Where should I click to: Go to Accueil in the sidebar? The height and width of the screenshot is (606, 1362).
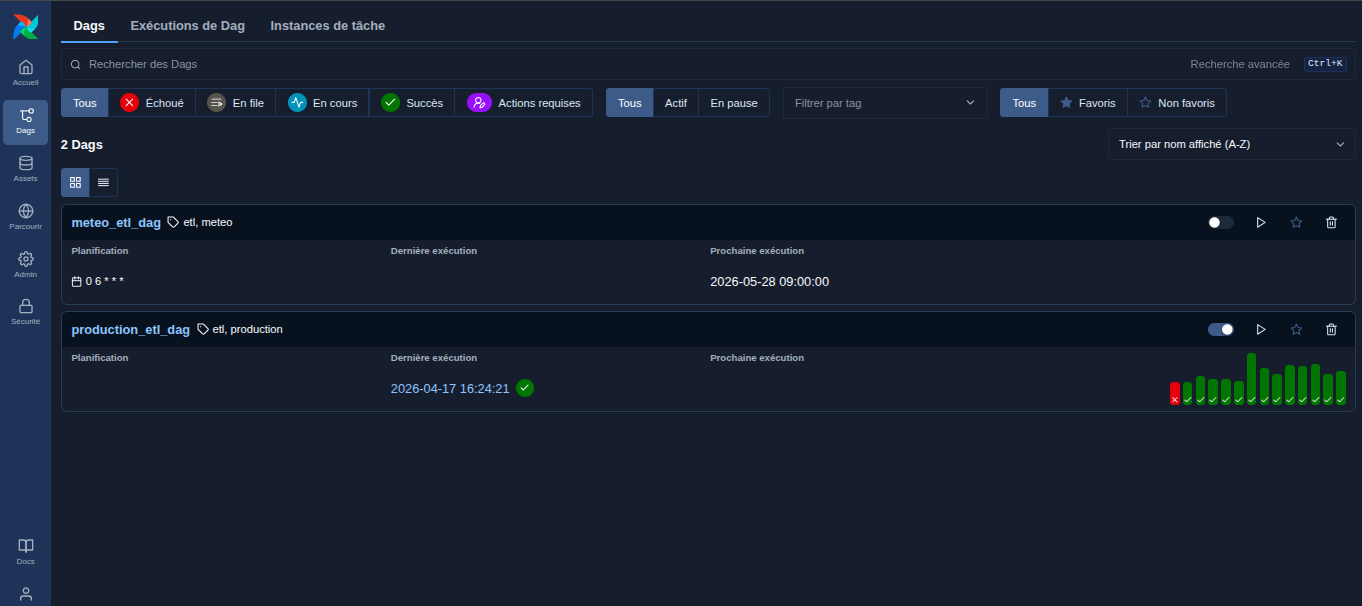pyautogui.click(x=26, y=73)
